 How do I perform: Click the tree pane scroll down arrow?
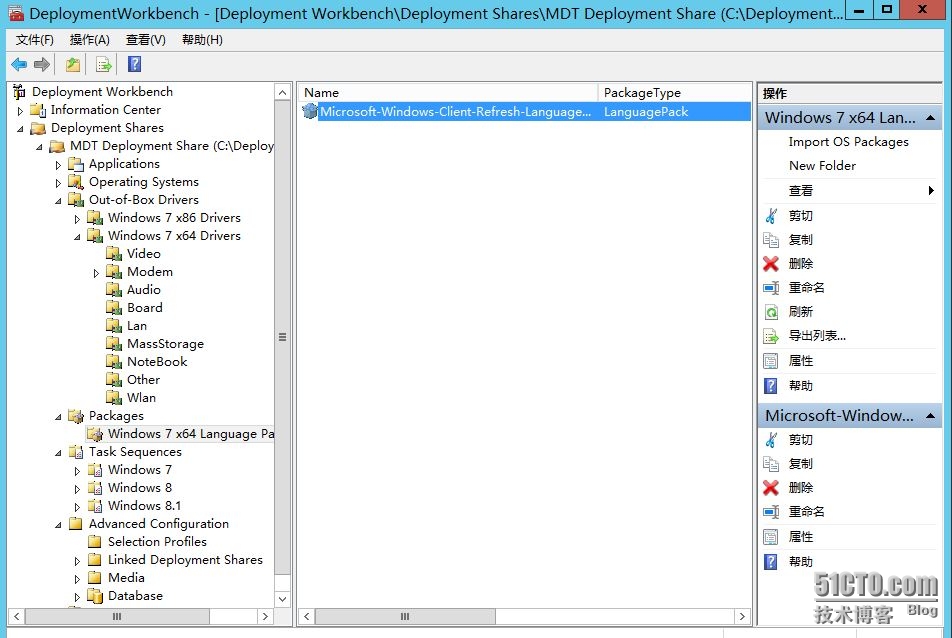coord(282,599)
